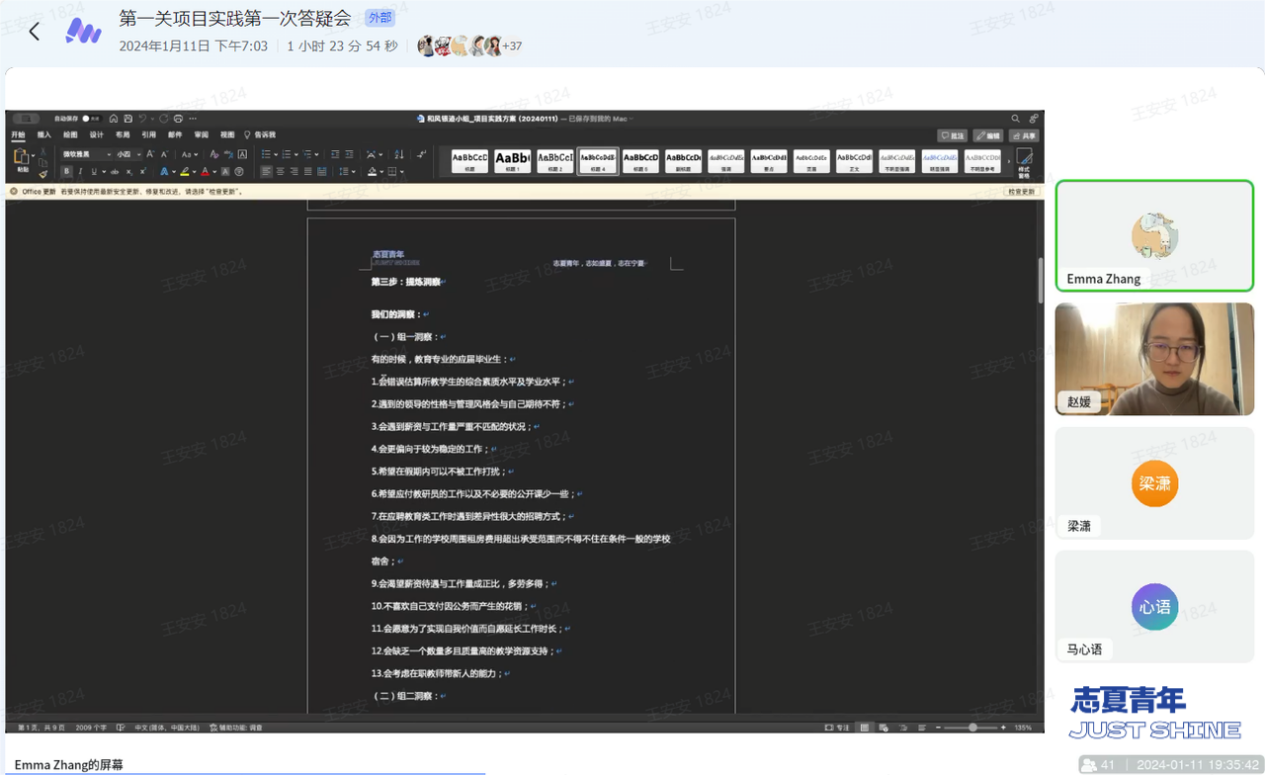Switch to print layout view in status bar
1265x775 pixels.
click(865, 728)
